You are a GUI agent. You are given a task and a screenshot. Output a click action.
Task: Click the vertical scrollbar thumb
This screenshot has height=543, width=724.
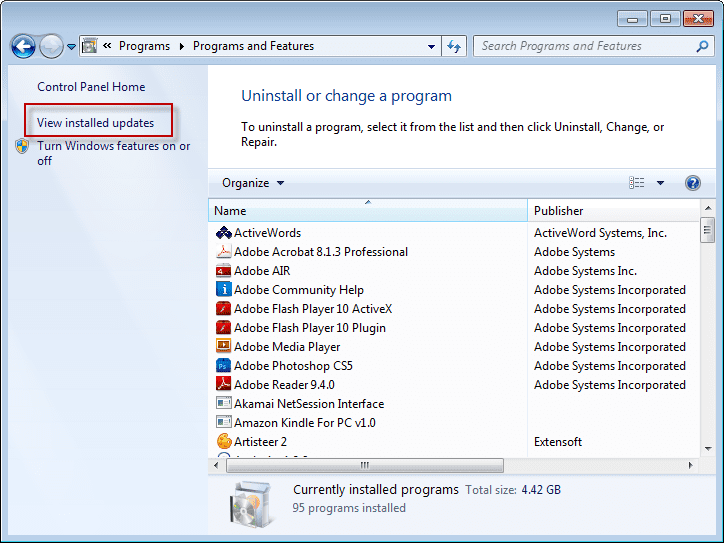tap(708, 230)
